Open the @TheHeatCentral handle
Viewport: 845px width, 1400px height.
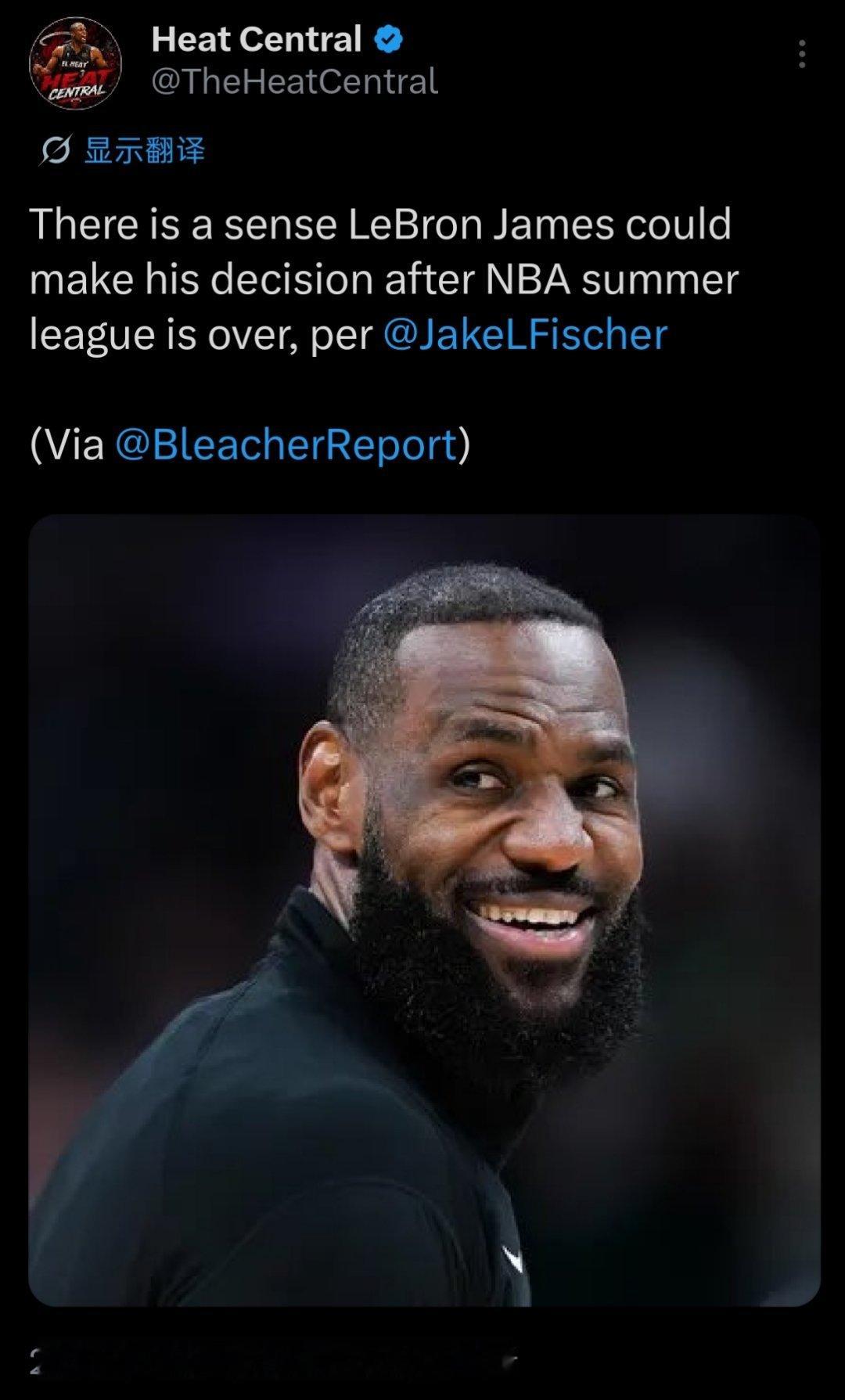(x=294, y=81)
